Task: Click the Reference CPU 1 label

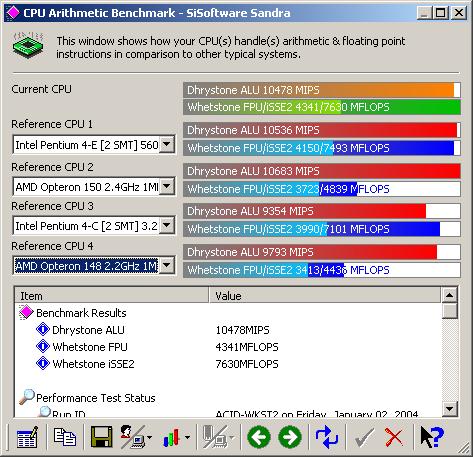Action: click(x=52, y=124)
